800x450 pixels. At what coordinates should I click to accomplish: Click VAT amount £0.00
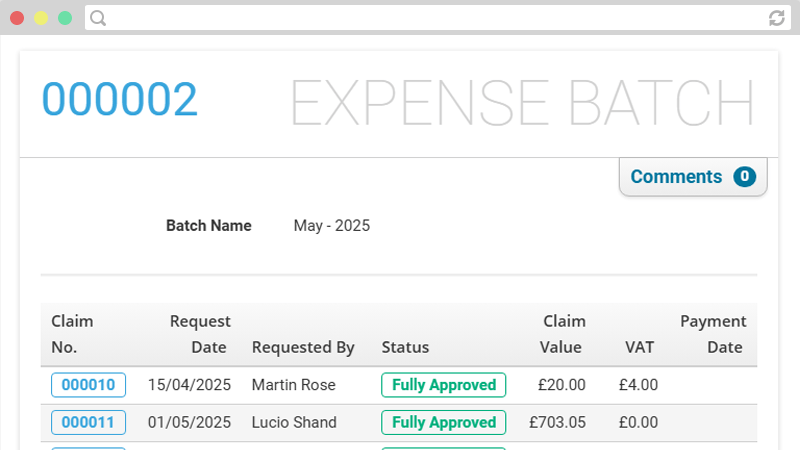(638, 422)
